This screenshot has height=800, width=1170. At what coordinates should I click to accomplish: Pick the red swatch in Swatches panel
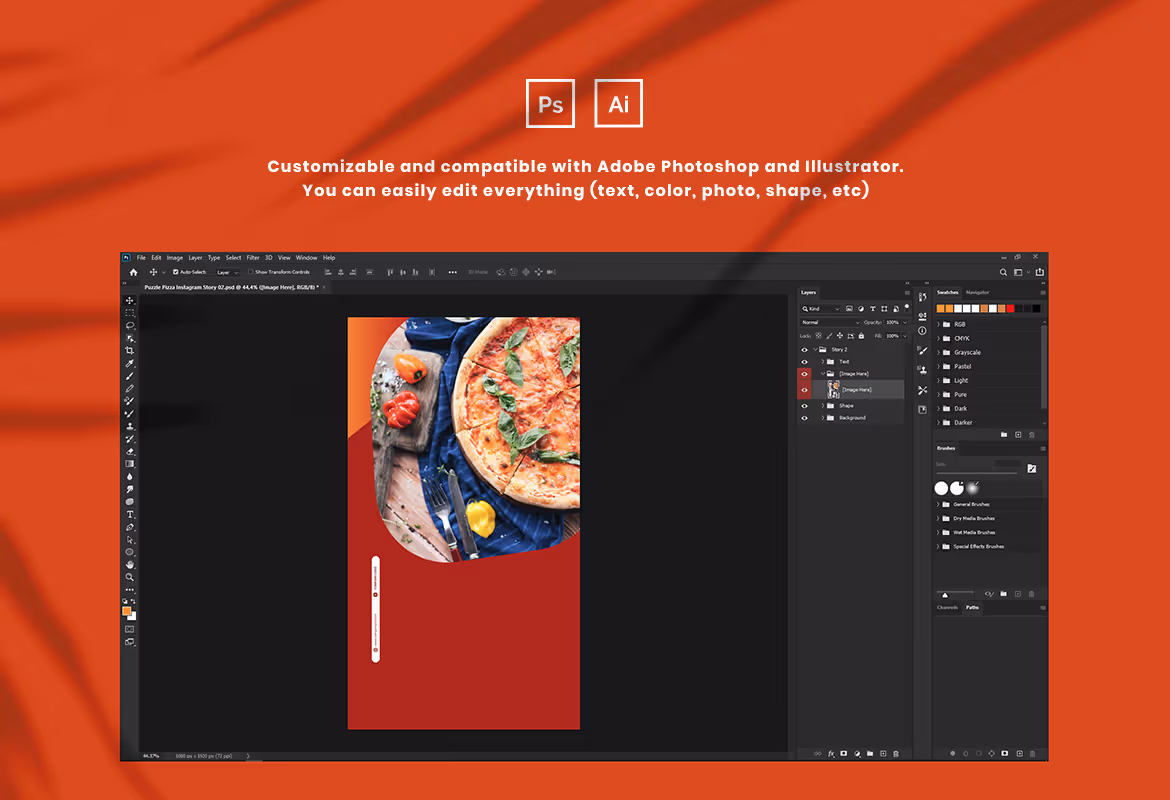click(1010, 309)
